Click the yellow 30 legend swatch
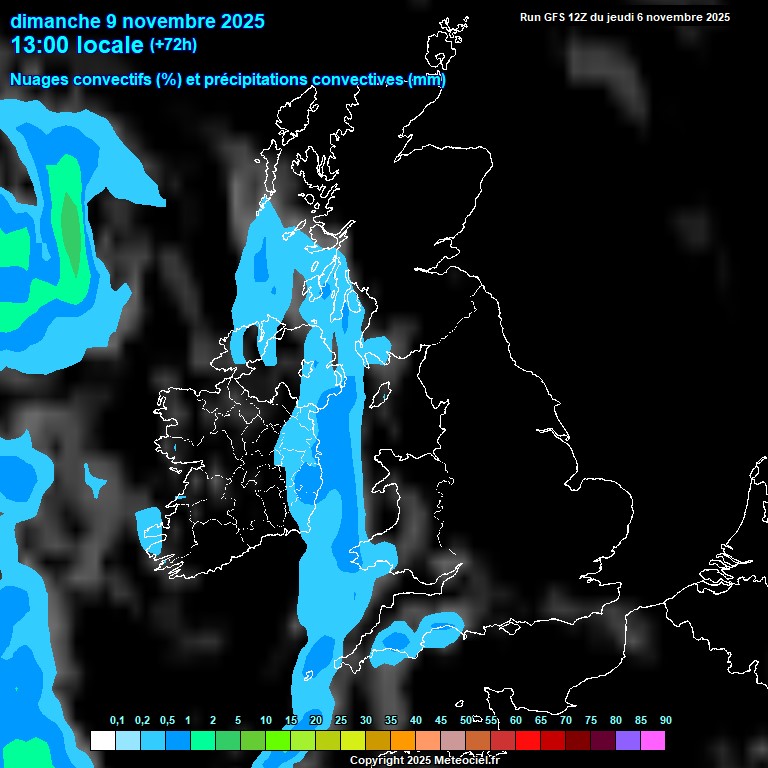The width and height of the screenshot is (768, 768). click(x=353, y=741)
